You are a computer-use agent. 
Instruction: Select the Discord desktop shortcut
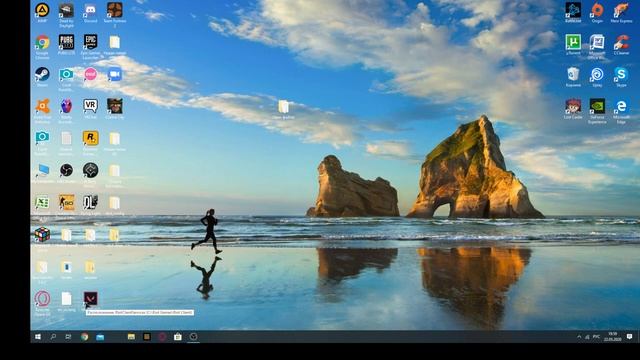tap(90, 10)
